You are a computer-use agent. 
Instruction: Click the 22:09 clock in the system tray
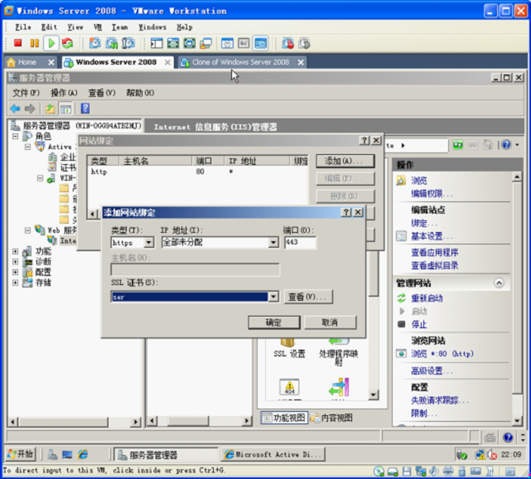coord(511,454)
